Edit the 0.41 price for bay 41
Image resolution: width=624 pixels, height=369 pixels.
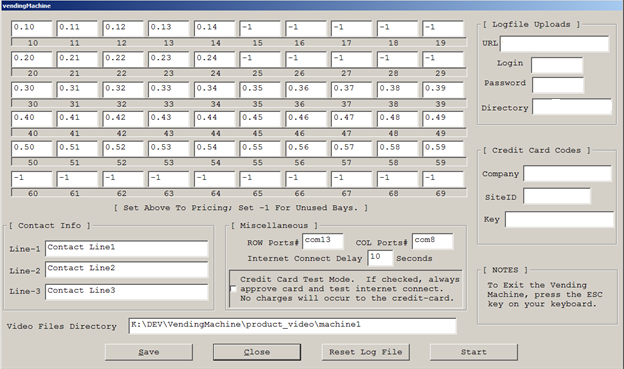point(77,119)
